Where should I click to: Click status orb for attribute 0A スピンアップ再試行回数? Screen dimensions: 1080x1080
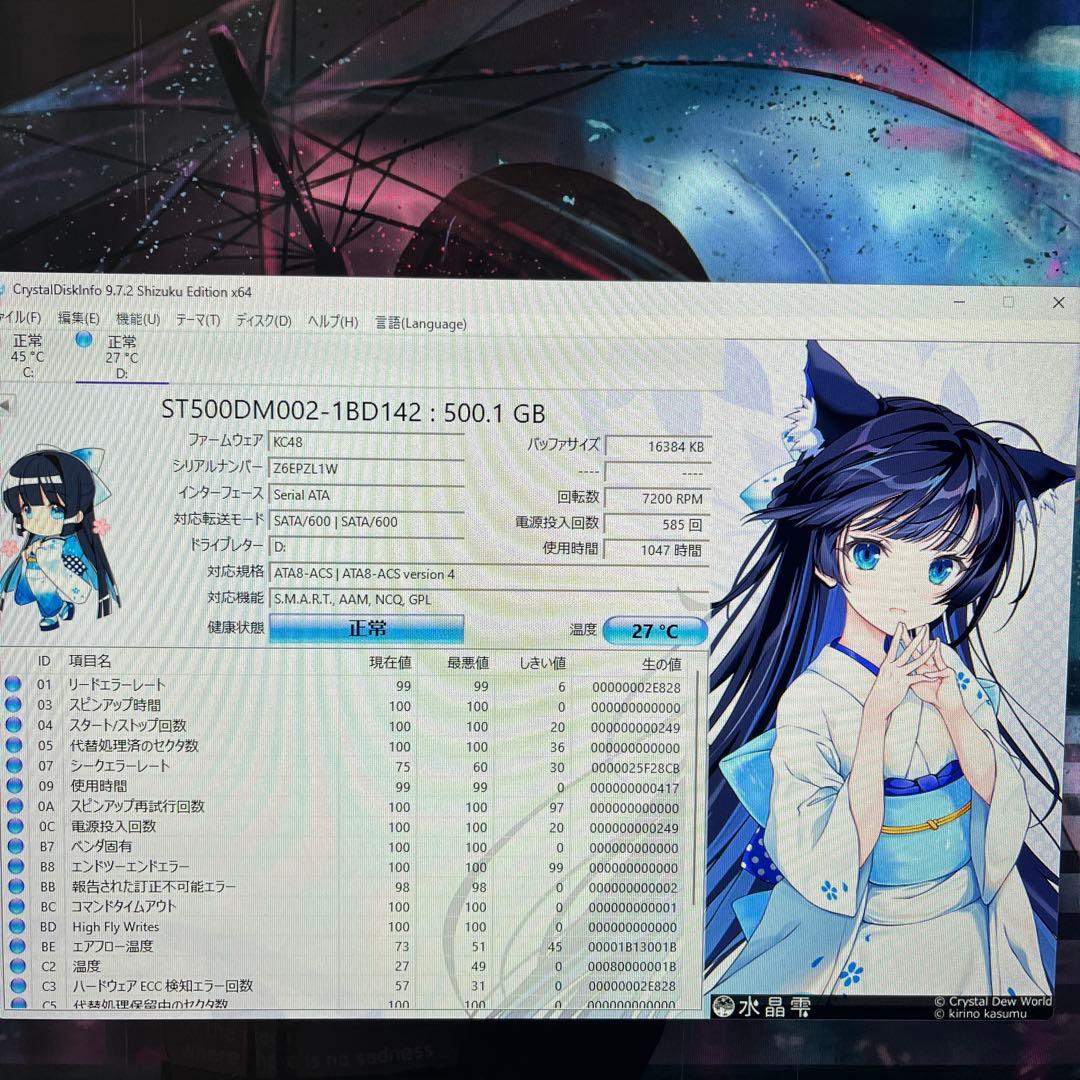(14, 805)
